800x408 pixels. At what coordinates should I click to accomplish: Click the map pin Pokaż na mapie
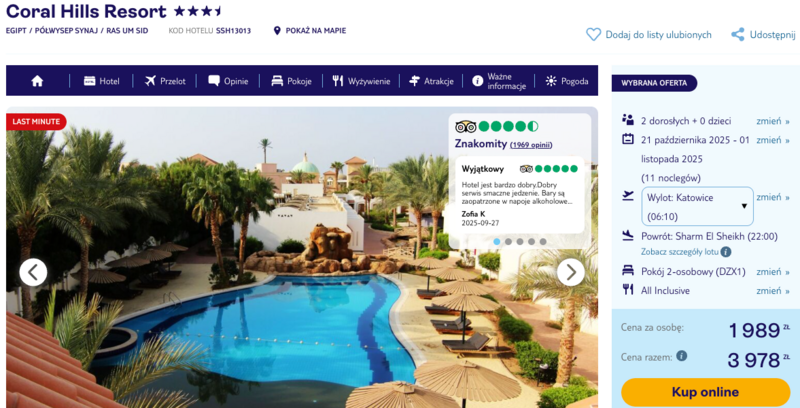click(277, 31)
